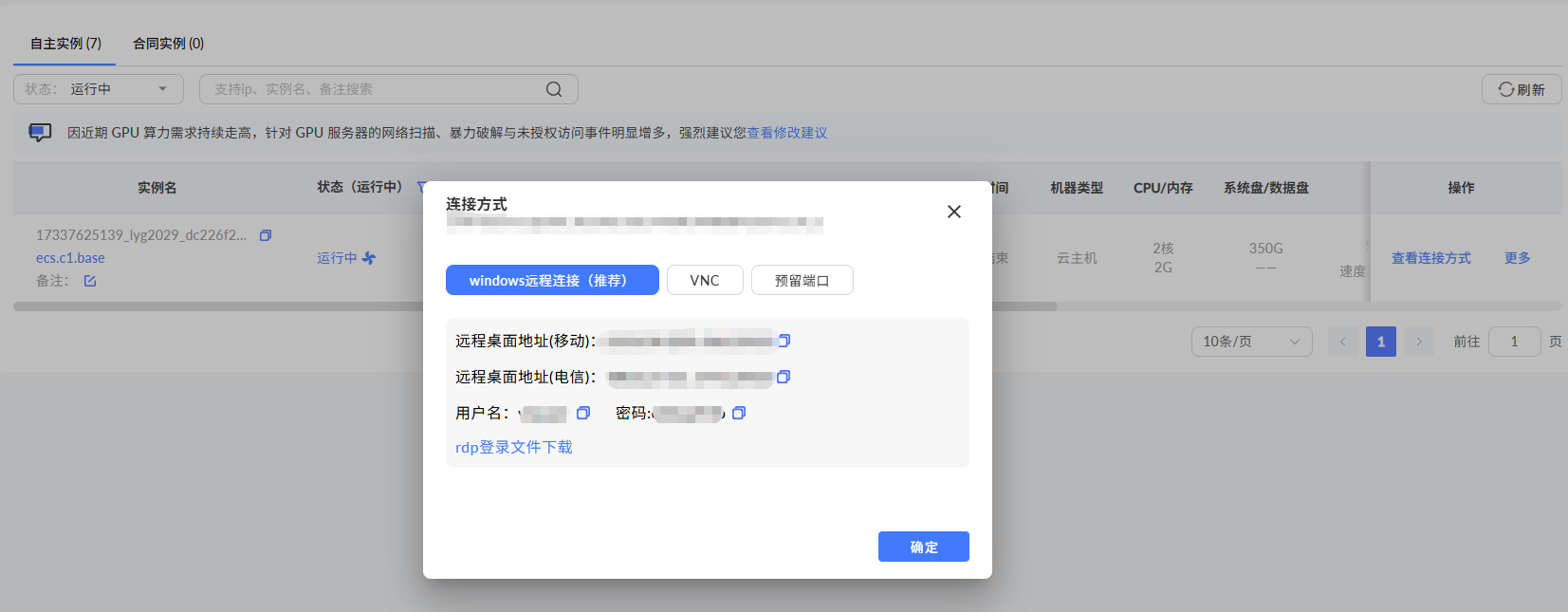Click the ecs.c1.base instance type
This screenshot has width=1568, height=612.
(70, 258)
